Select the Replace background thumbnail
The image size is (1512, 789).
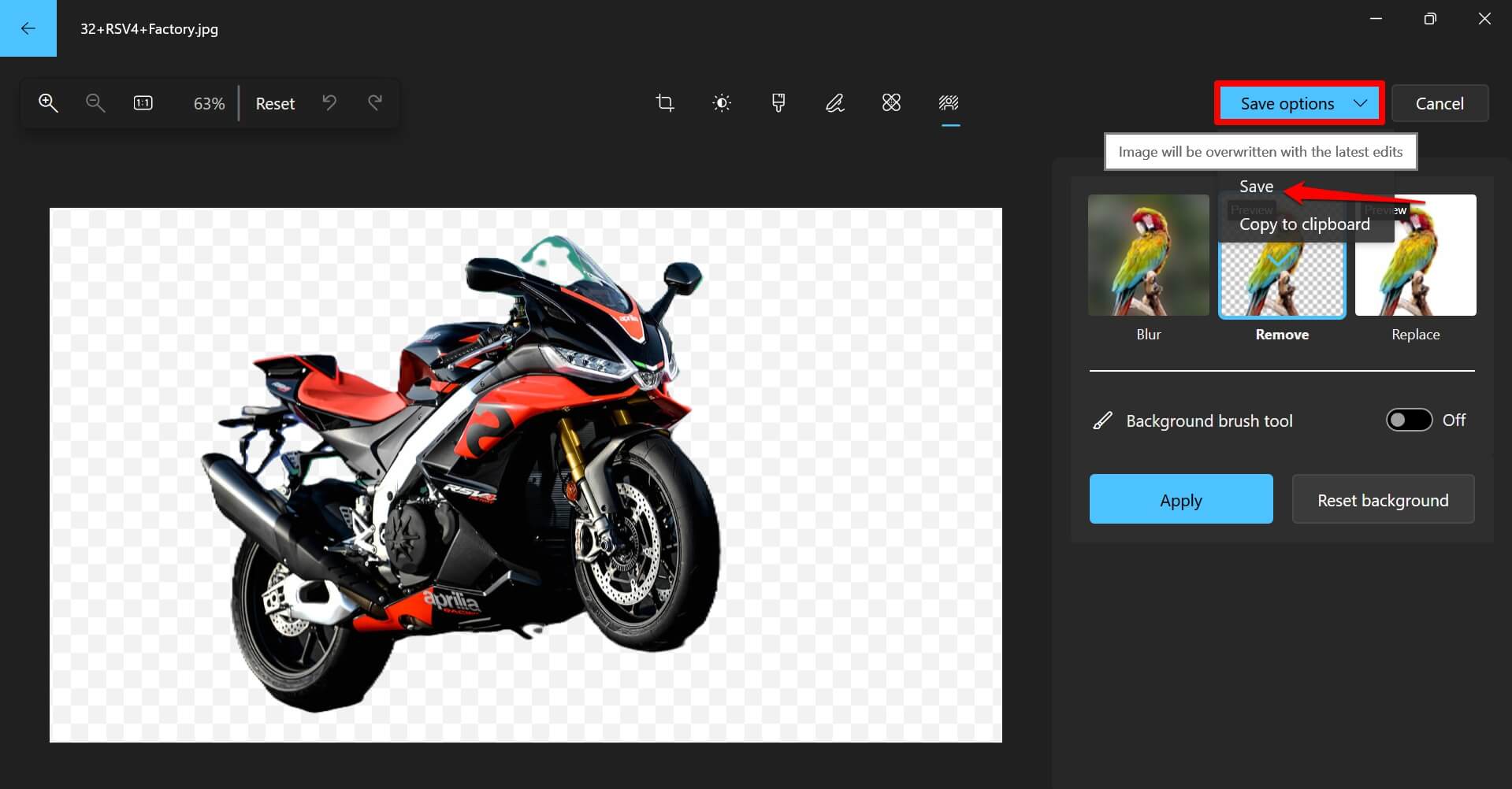point(1416,255)
